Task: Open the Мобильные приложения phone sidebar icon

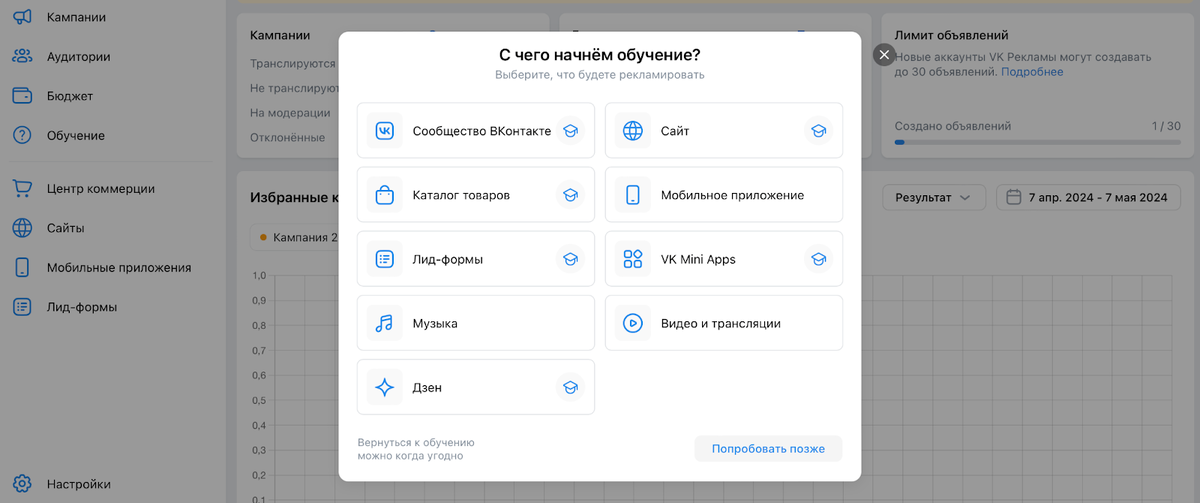Action: click(x=22, y=267)
